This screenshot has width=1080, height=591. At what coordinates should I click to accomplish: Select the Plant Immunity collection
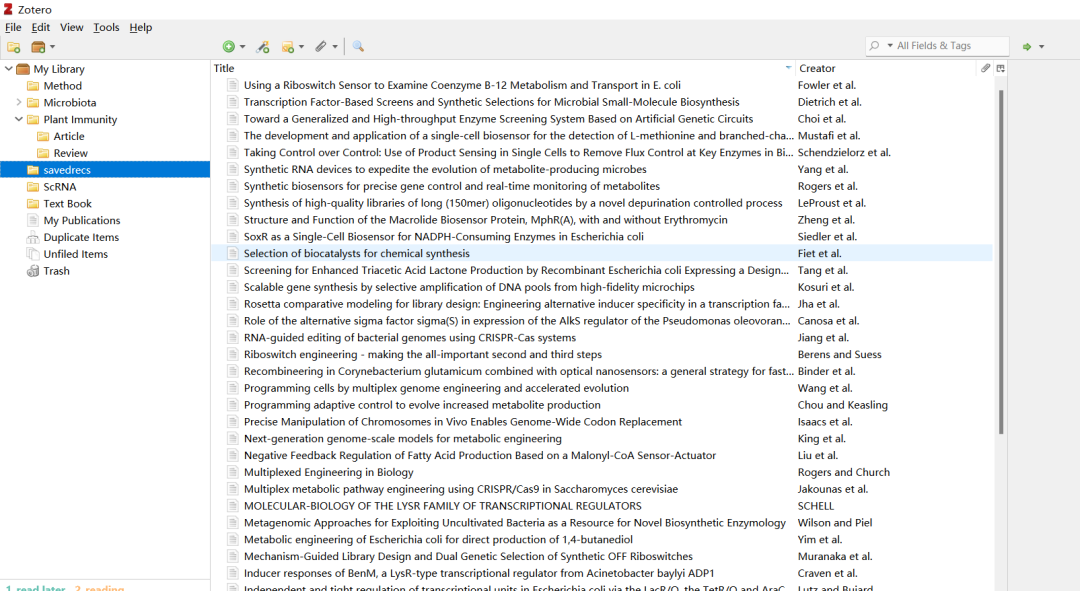(x=80, y=119)
